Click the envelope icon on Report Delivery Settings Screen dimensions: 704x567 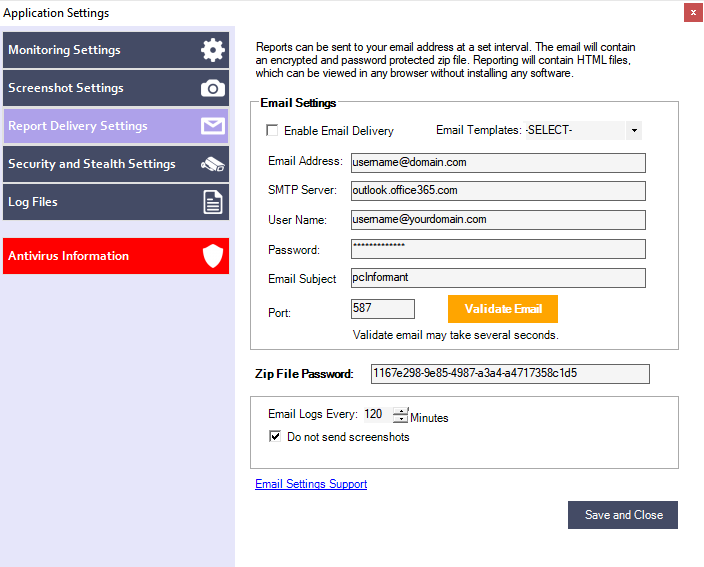212,126
